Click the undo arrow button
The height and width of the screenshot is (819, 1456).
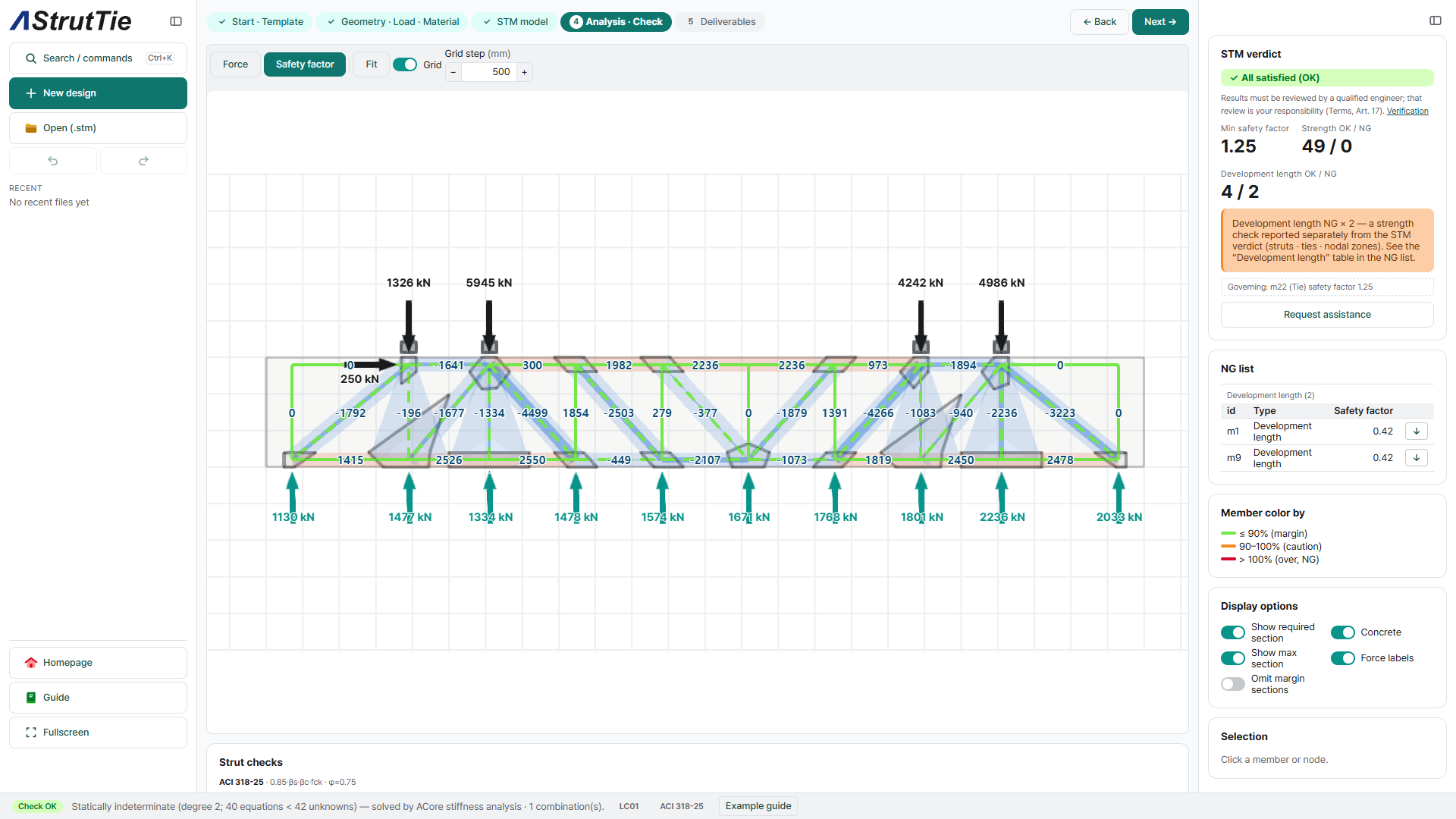tap(53, 161)
